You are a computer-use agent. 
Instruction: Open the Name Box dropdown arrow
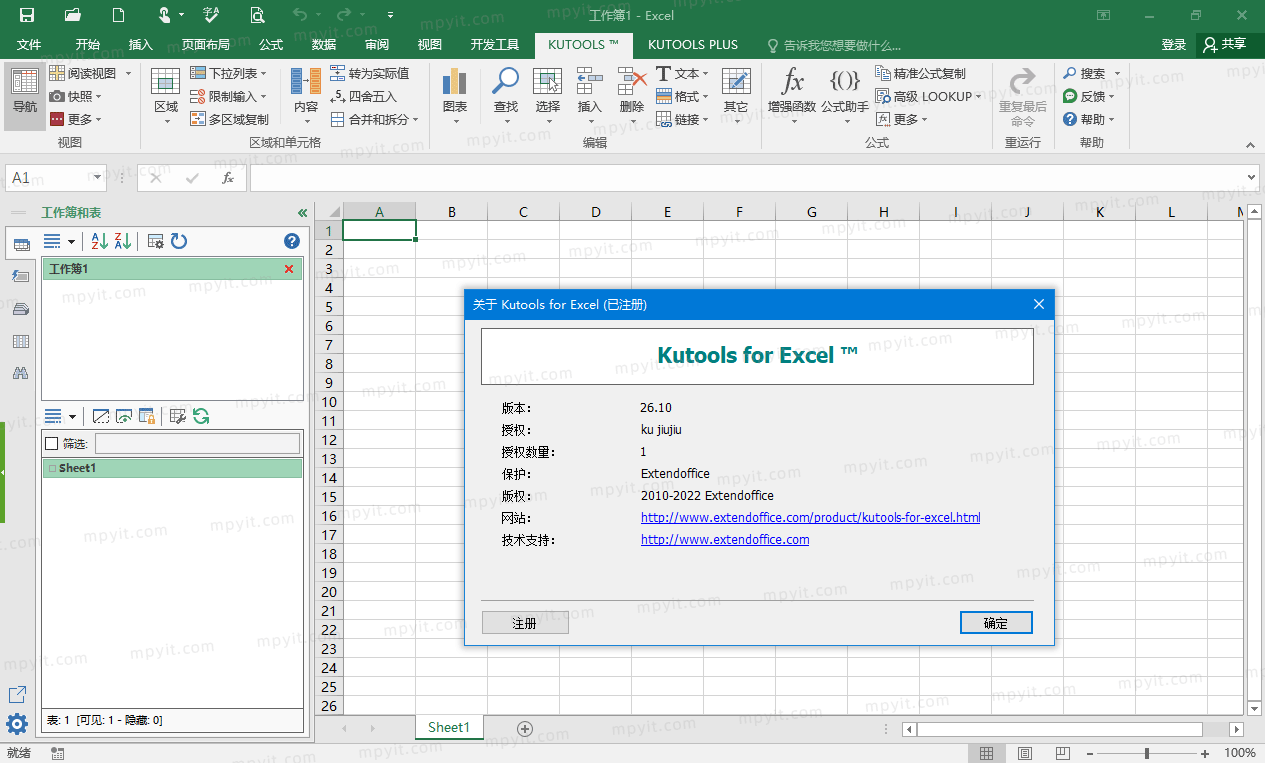click(97, 178)
